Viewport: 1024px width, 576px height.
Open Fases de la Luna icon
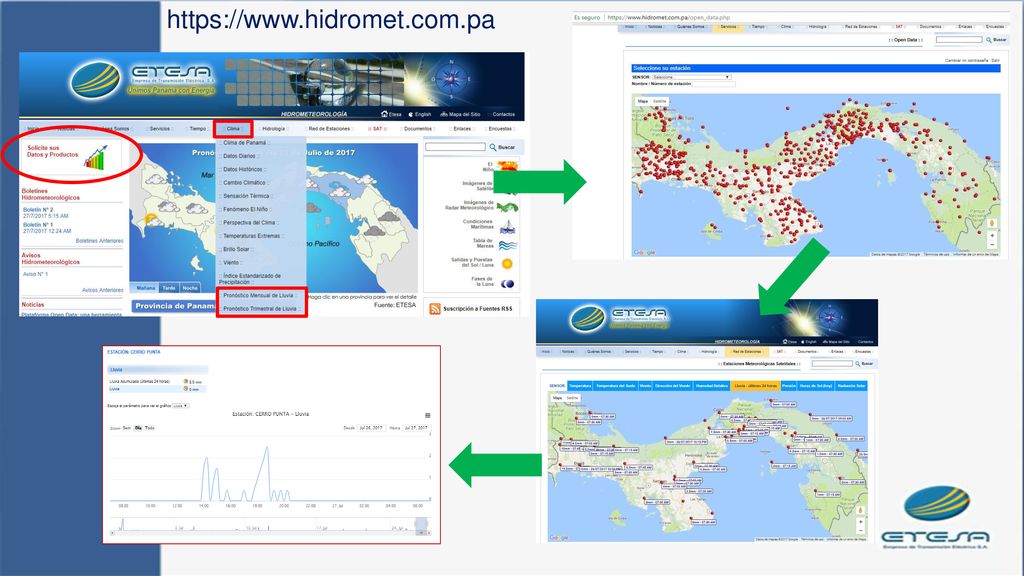[507, 283]
